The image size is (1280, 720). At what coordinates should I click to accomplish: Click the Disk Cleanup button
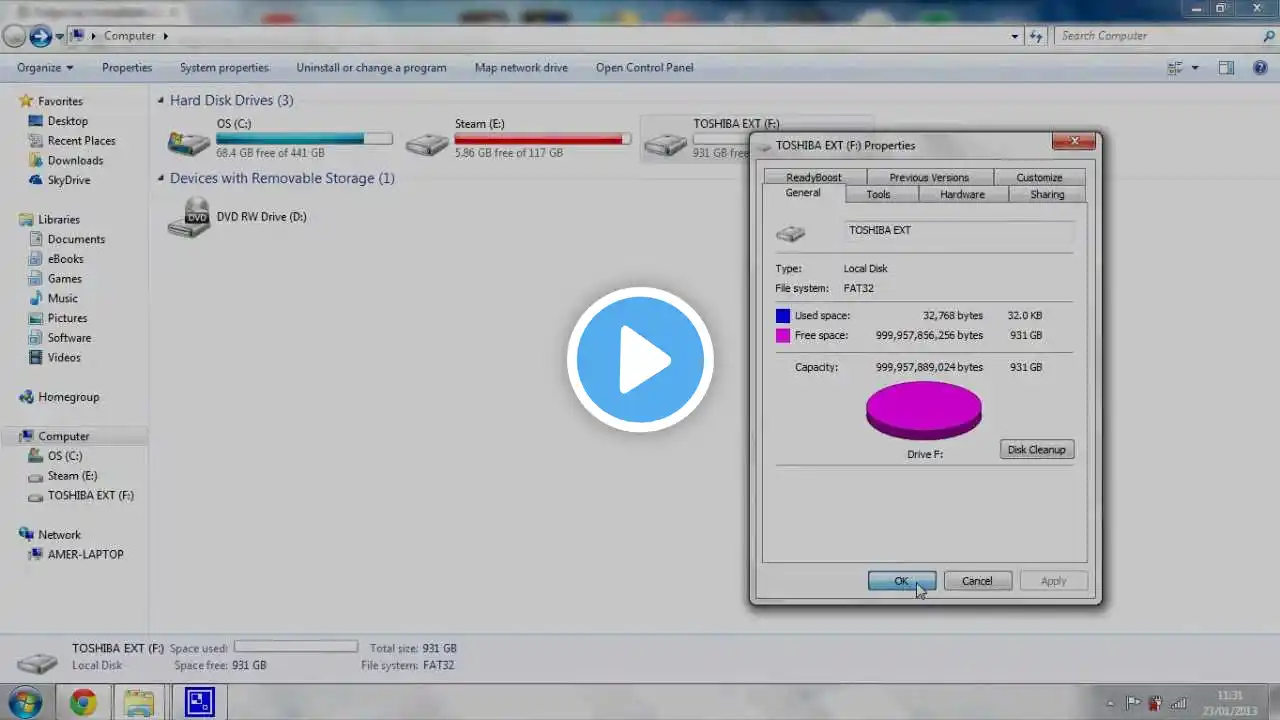(1037, 449)
